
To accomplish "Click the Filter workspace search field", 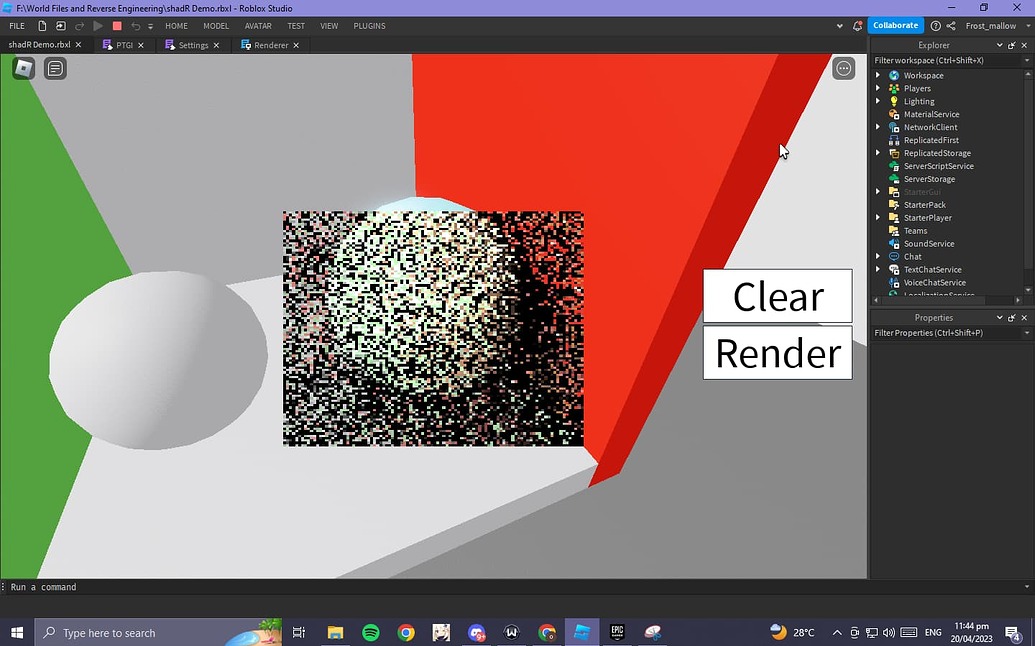I will (x=940, y=60).
